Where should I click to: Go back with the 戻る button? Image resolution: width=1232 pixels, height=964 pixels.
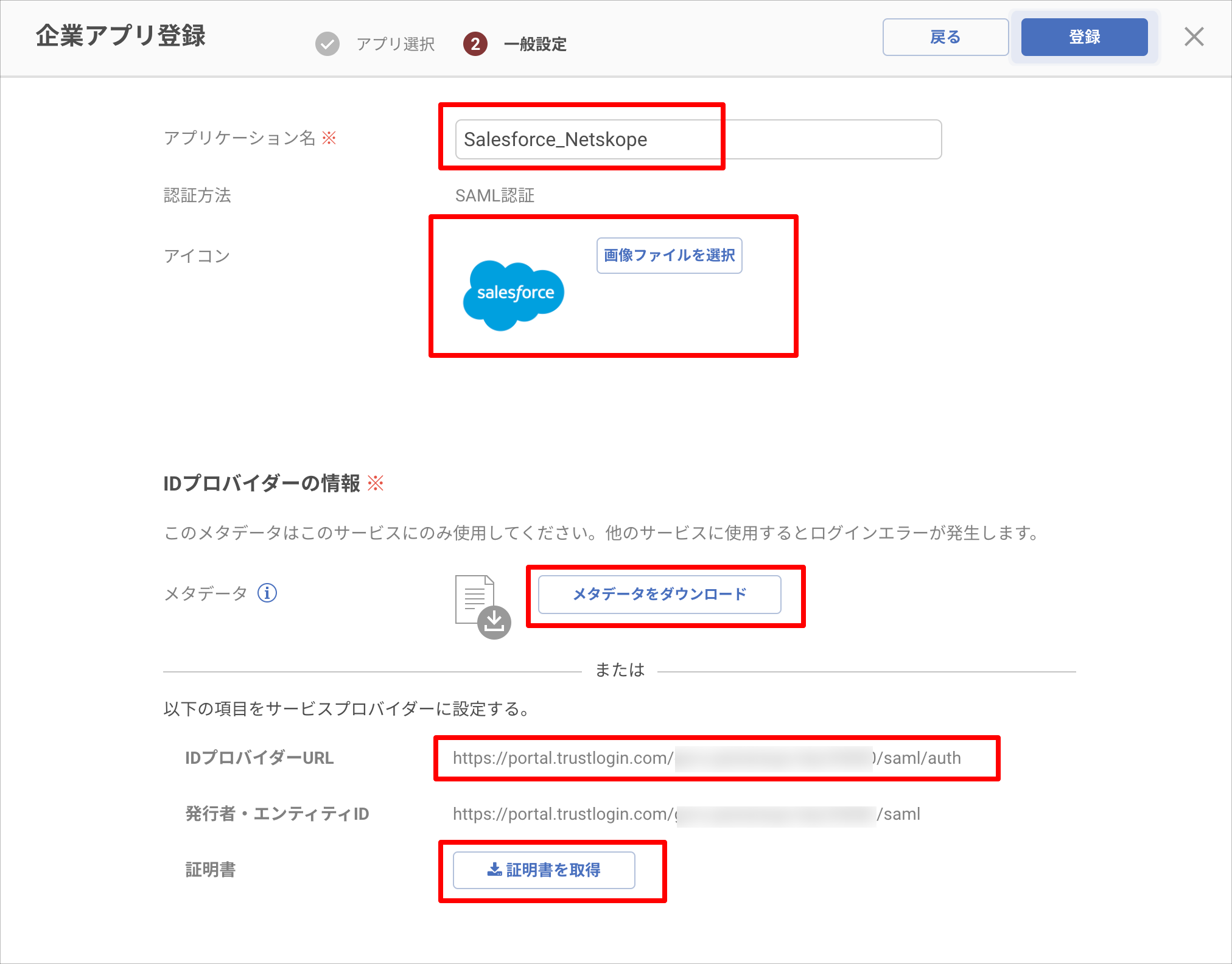click(x=945, y=37)
